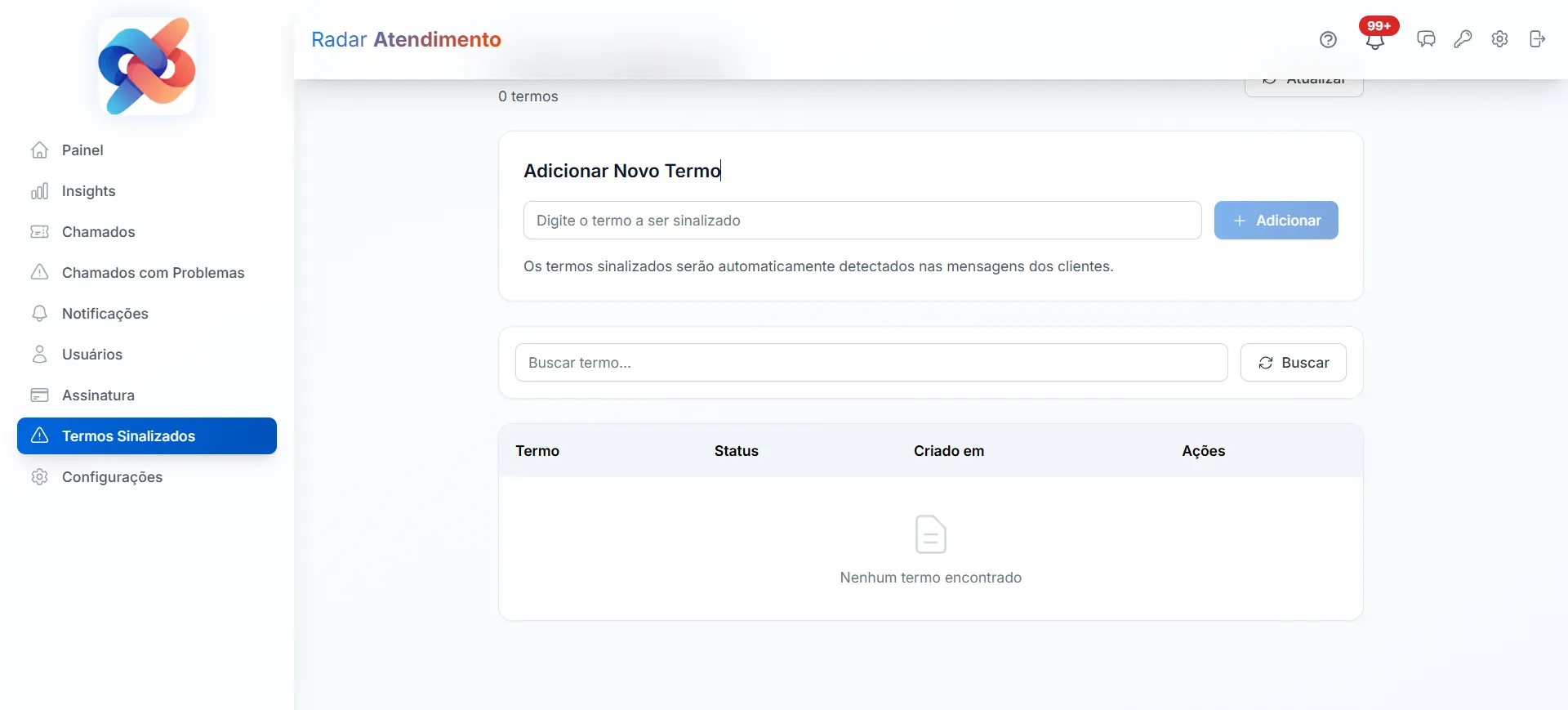Image resolution: width=1568 pixels, height=710 pixels.
Task: Open the help question mark icon
Action: coord(1328,39)
